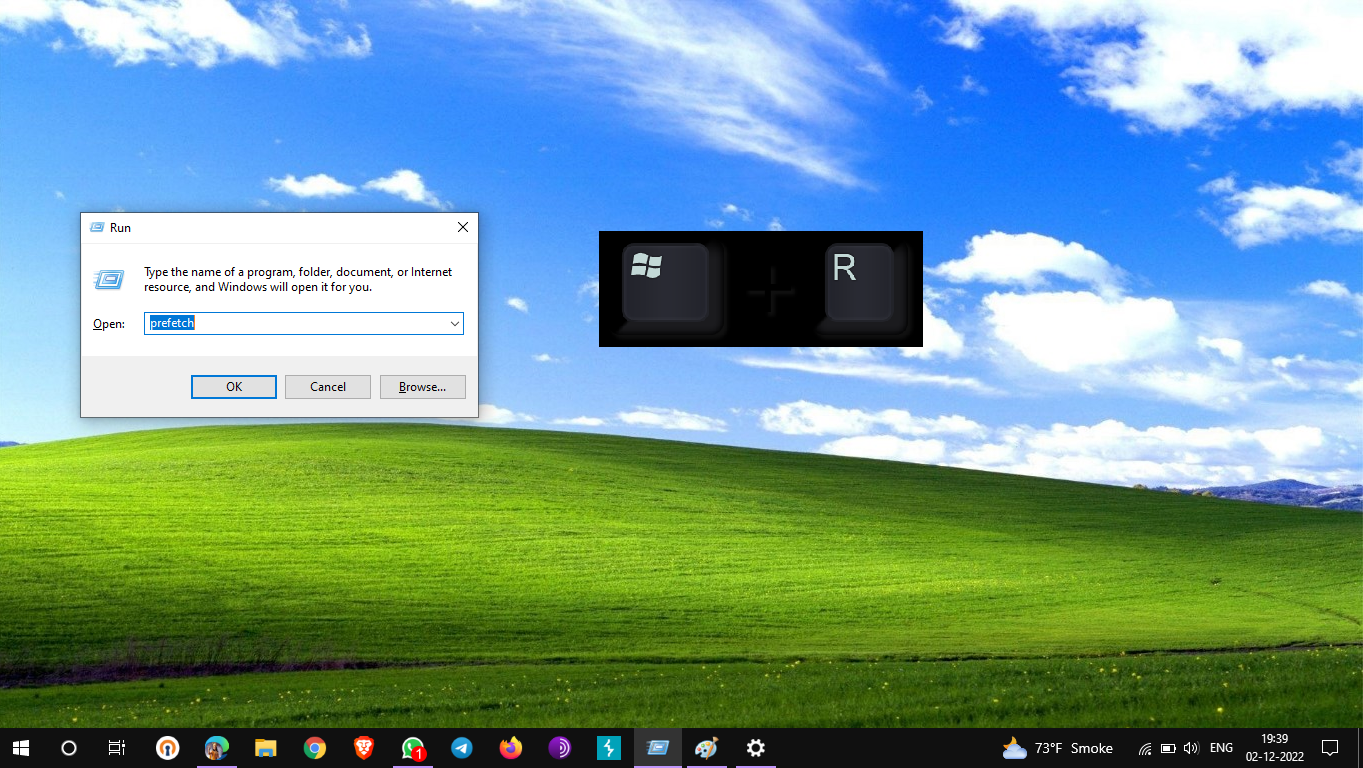The height and width of the screenshot is (768, 1363).
Task: Launch the orange headphone app on taskbar
Action: coord(168,748)
